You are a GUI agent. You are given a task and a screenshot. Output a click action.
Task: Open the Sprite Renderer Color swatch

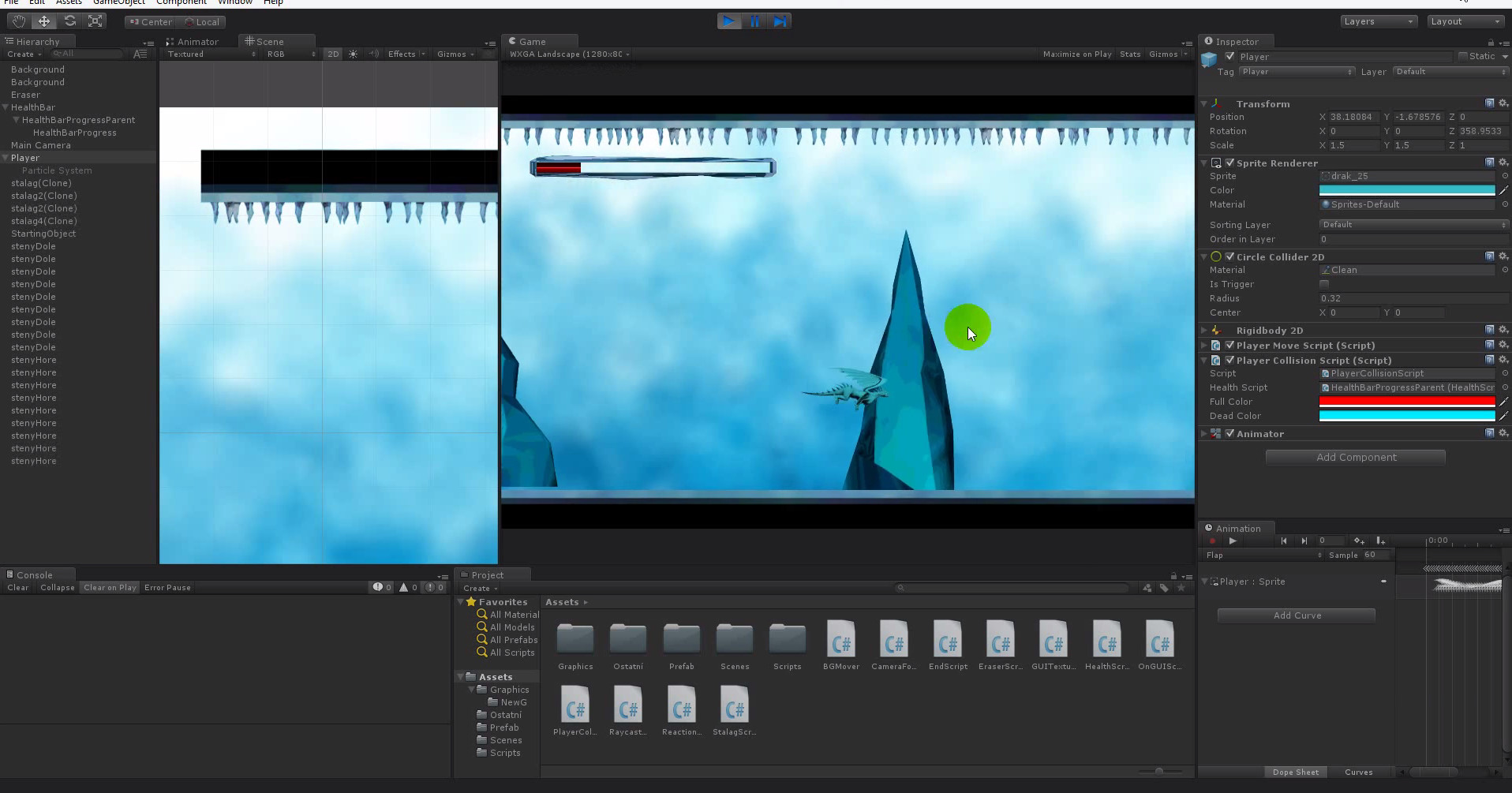(1407, 190)
